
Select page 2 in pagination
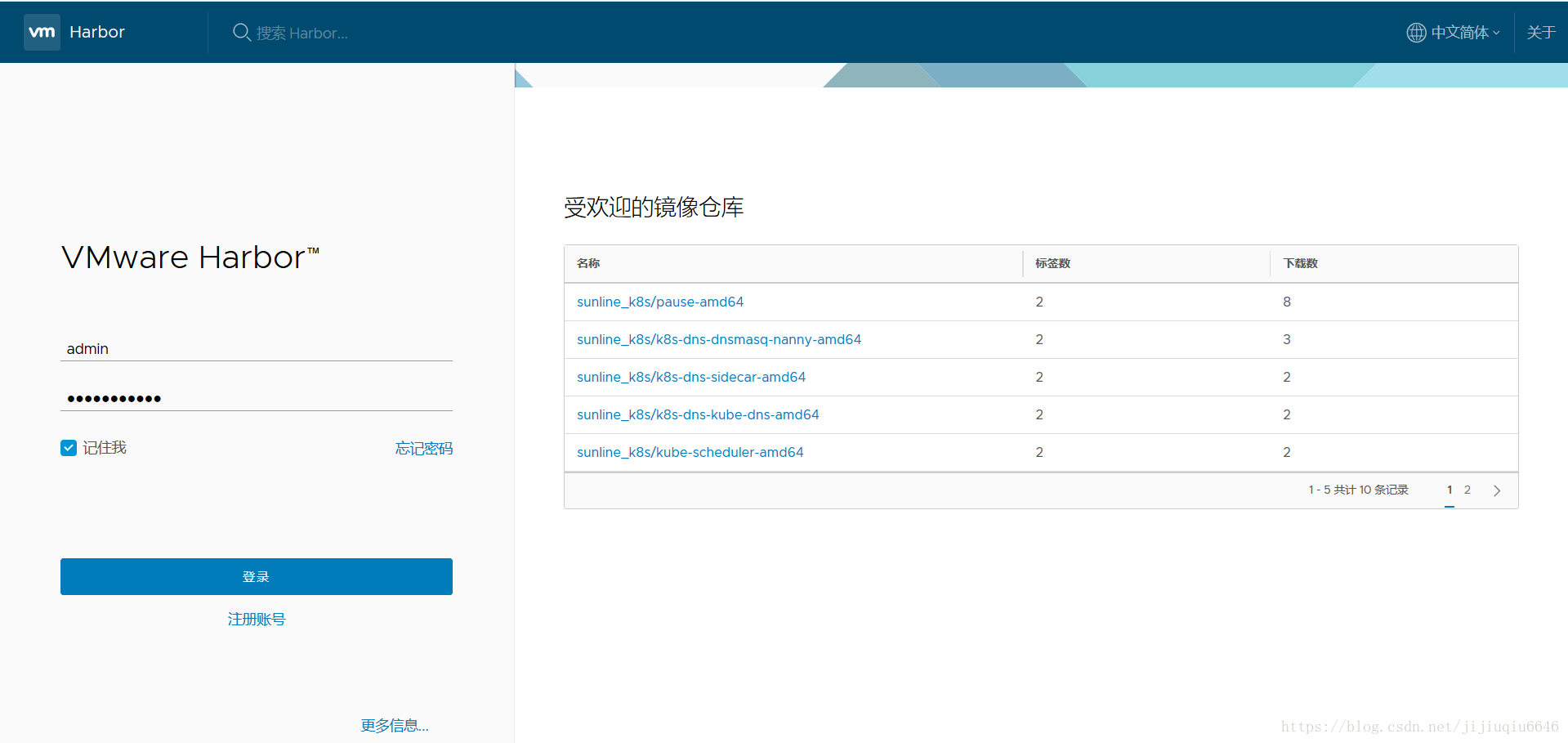coord(1467,490)
